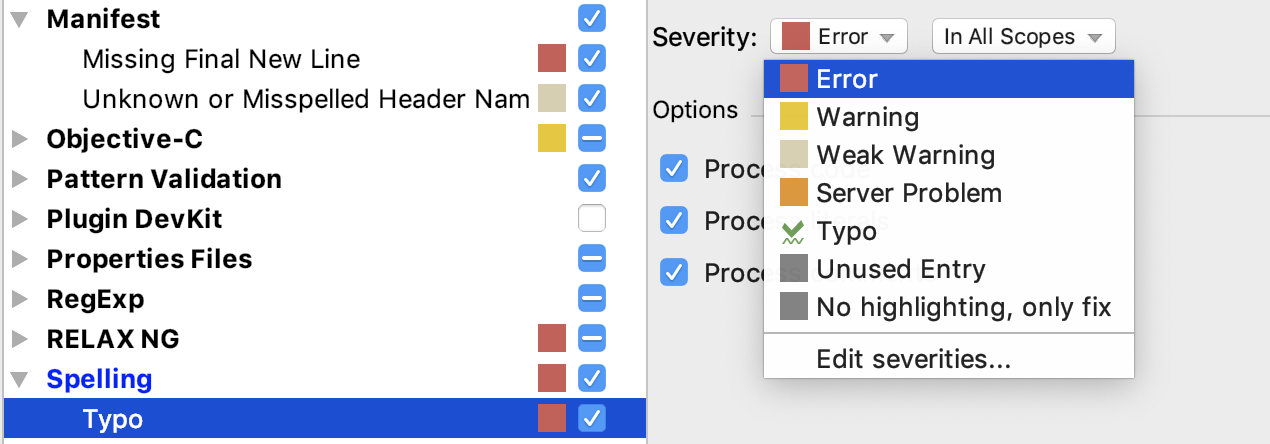Choose Unused Entry gray severity option

click(x=900, y=269)
